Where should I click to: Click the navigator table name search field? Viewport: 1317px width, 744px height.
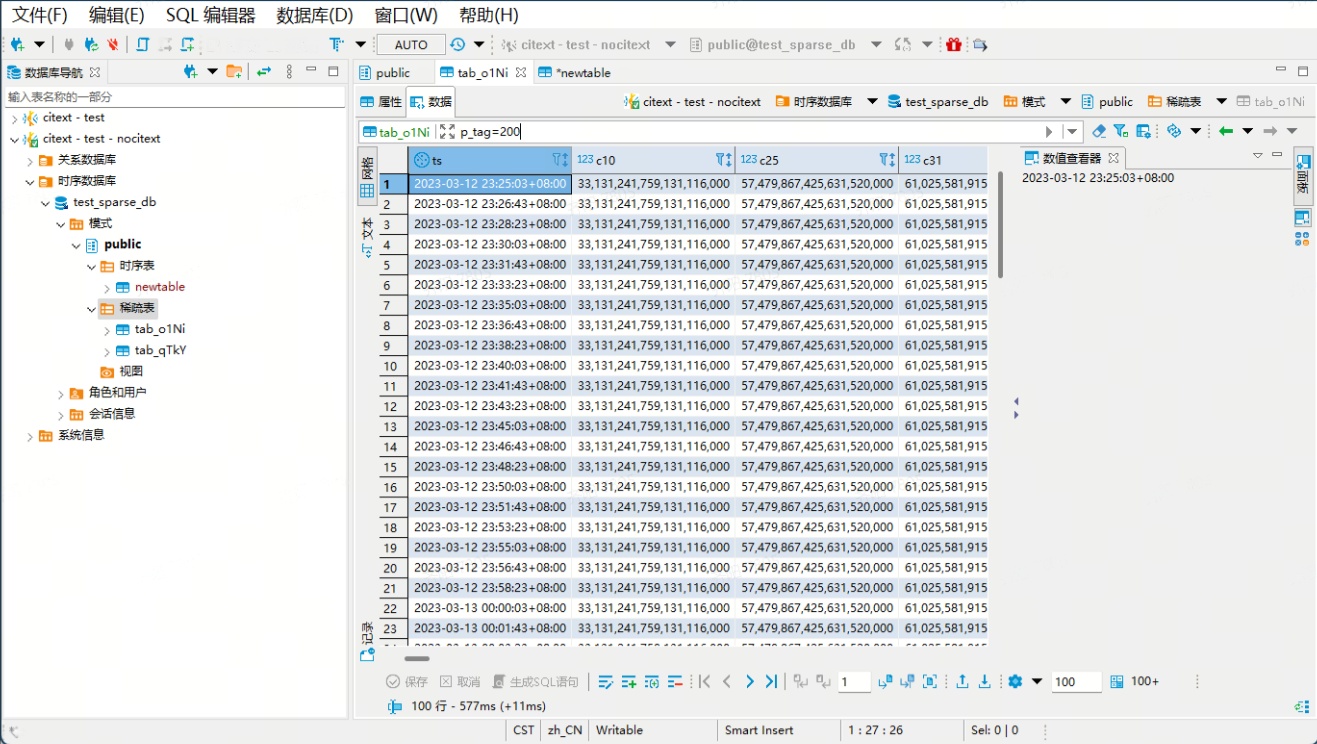point(174,97)
